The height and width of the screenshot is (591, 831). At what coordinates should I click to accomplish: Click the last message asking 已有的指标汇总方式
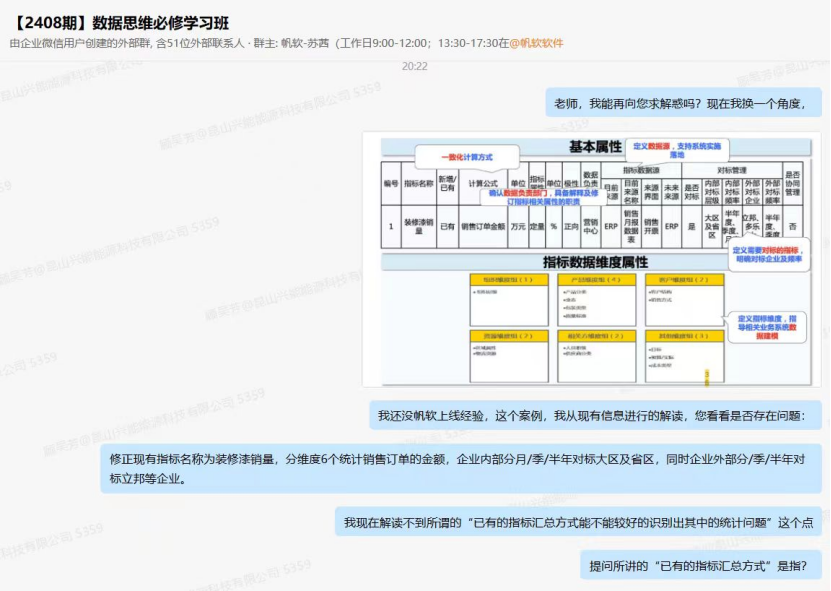pos(700,566)
